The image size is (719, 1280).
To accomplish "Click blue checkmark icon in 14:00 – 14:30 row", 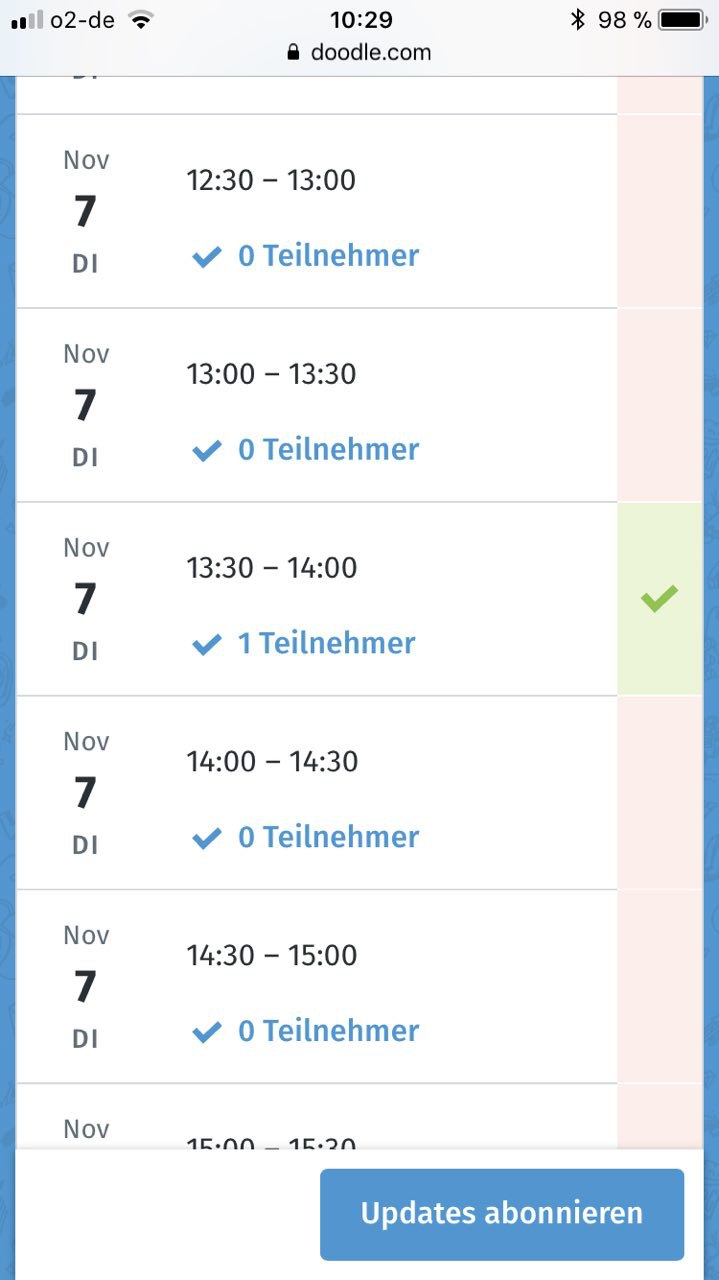I will [x=206, y=838].
